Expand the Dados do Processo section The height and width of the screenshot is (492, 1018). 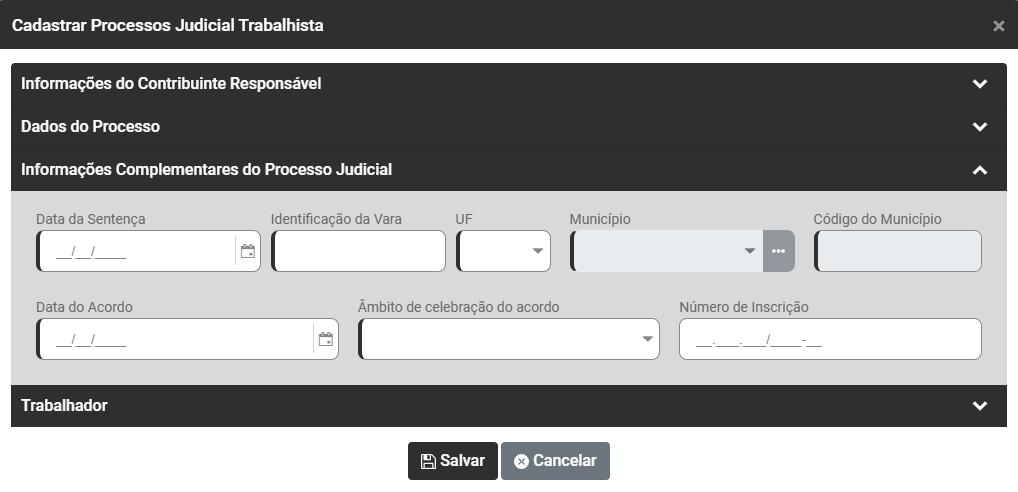click(979, 127)
